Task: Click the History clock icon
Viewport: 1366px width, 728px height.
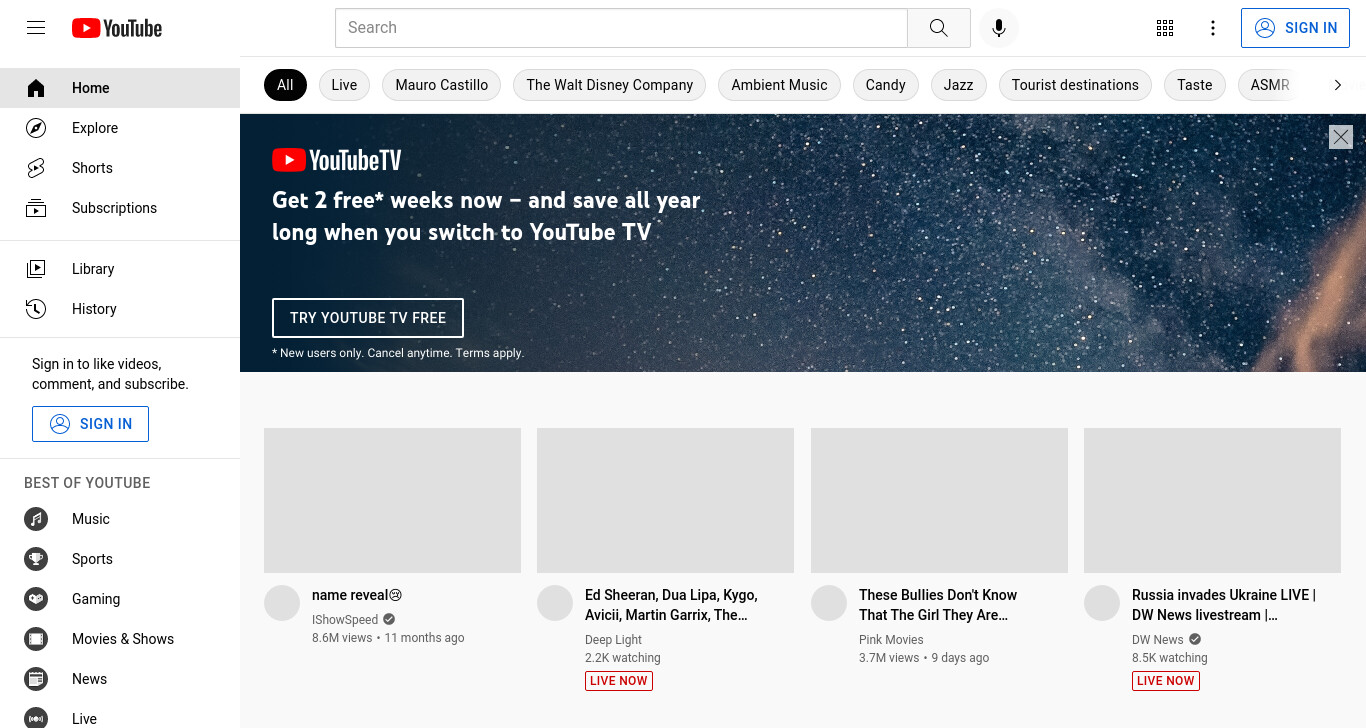Action: pyautogui.click(x=36, y=309)
